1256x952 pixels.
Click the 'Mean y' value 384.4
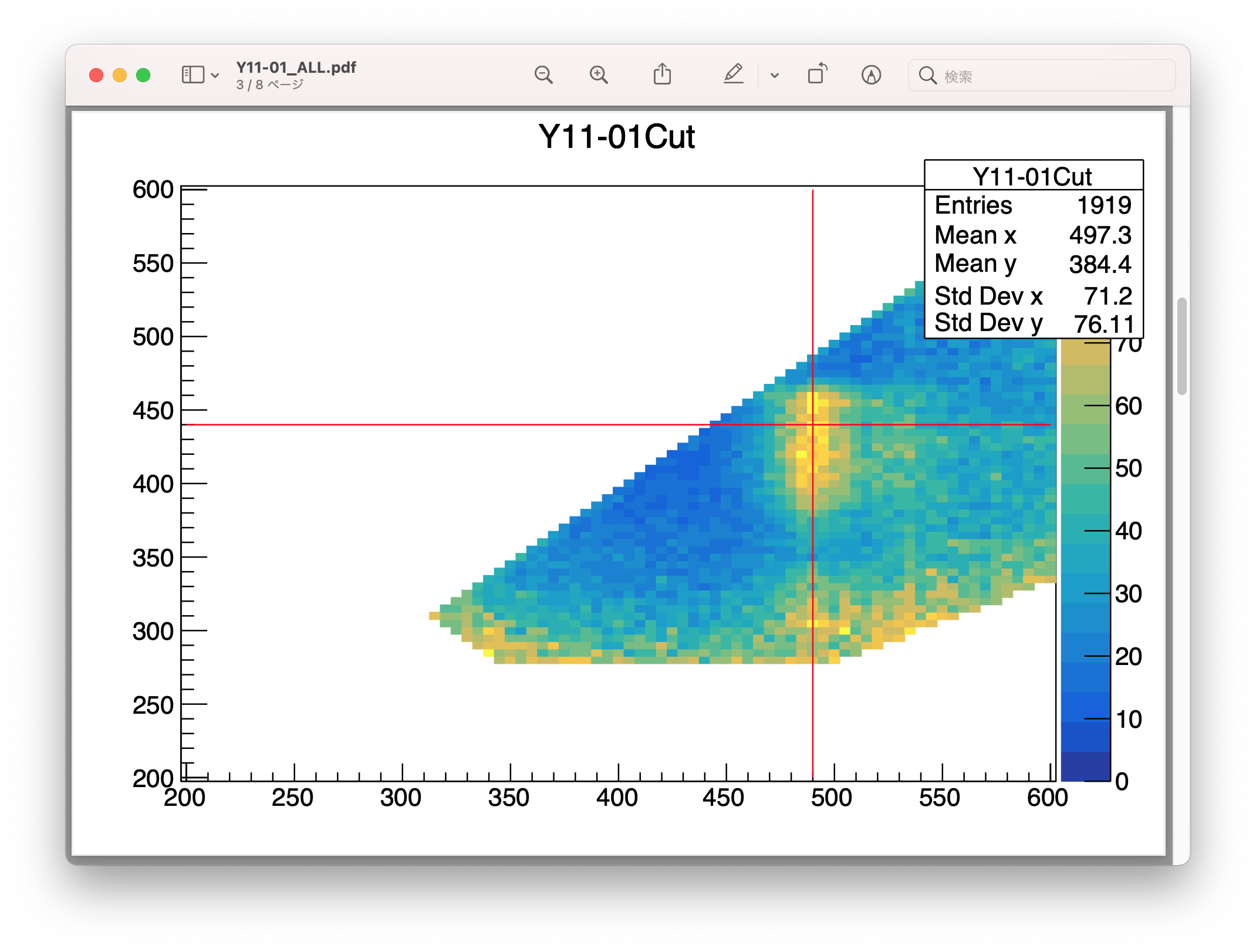1100,265
